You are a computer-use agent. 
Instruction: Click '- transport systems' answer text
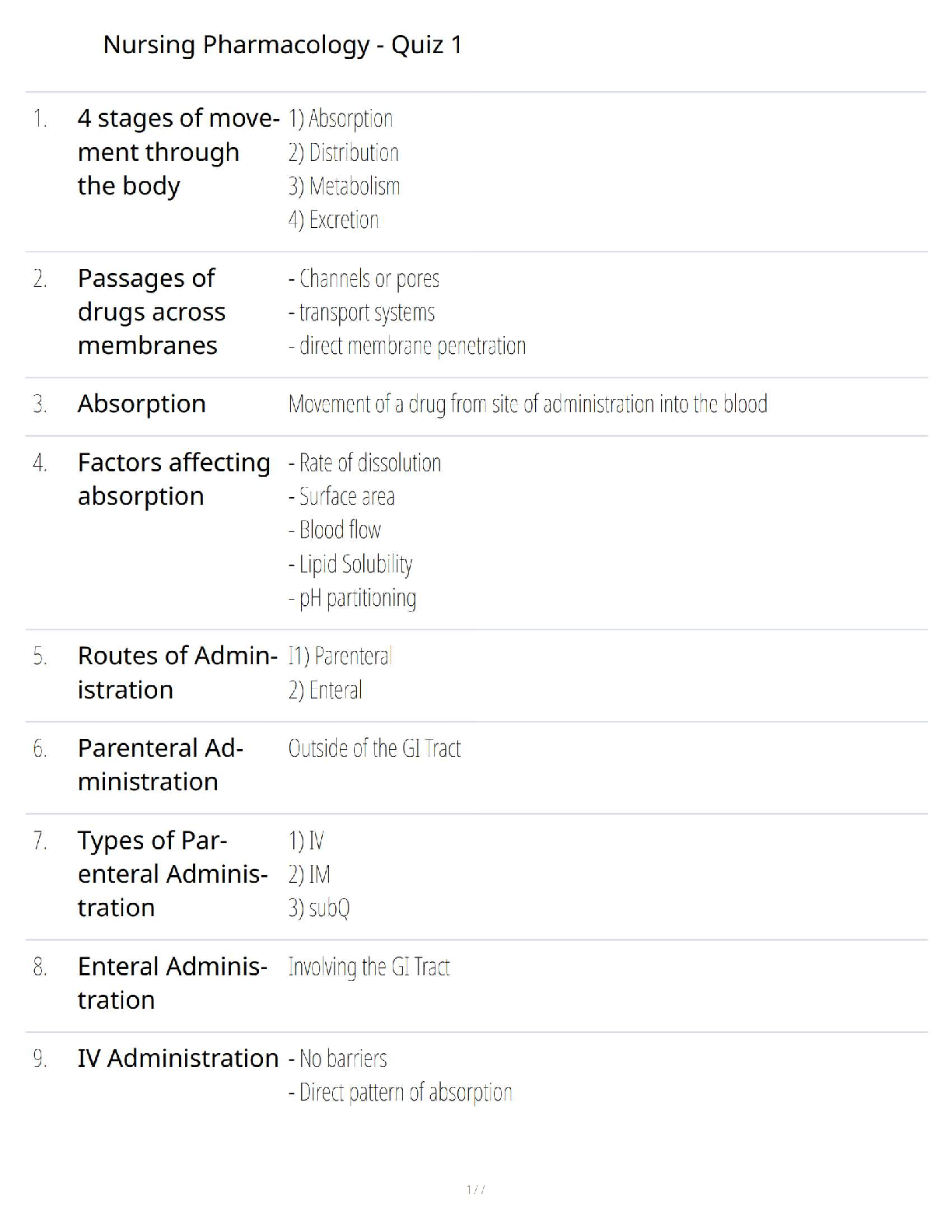click(362, 313)
